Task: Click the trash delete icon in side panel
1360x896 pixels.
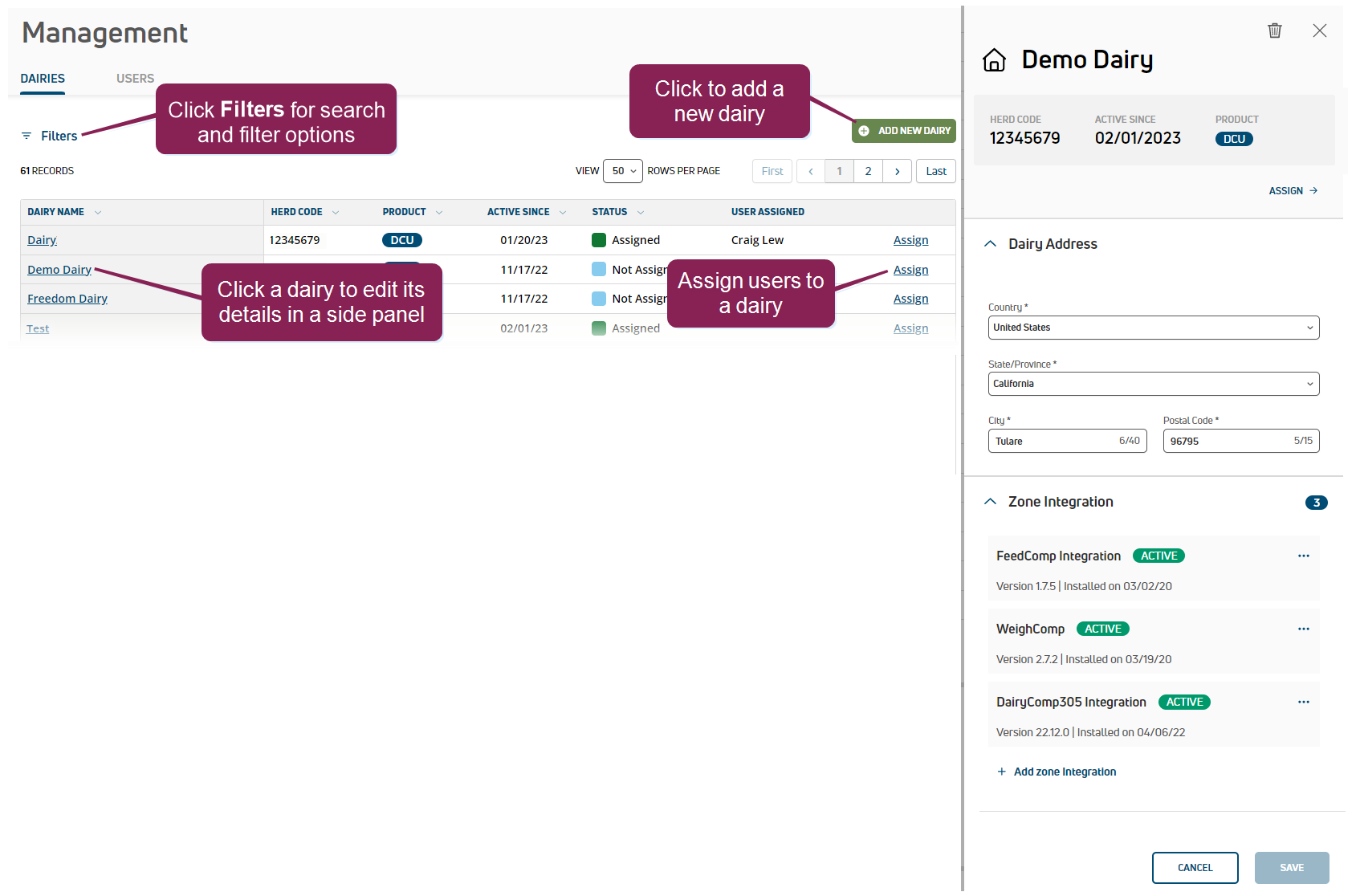Action: (x=1274, y=31)
